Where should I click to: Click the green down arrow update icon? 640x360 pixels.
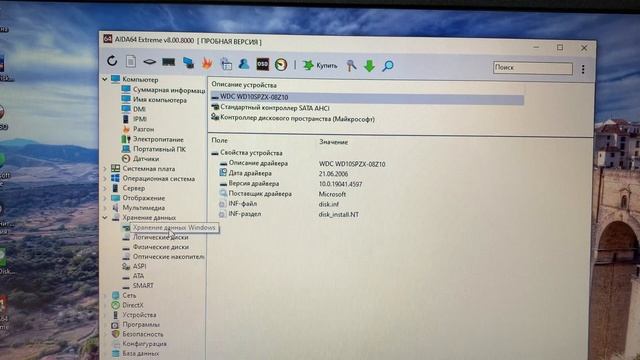369,66
